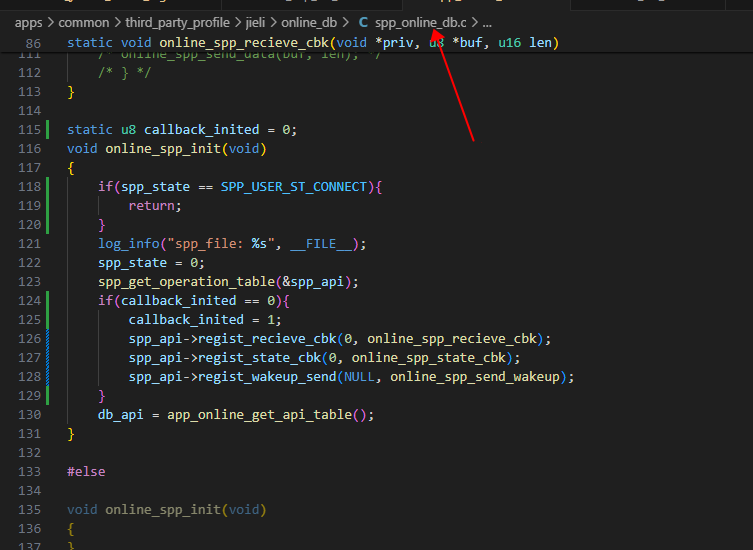Select line number 136 in the gutter
This screenshot has height=550, width=753.
29,529
